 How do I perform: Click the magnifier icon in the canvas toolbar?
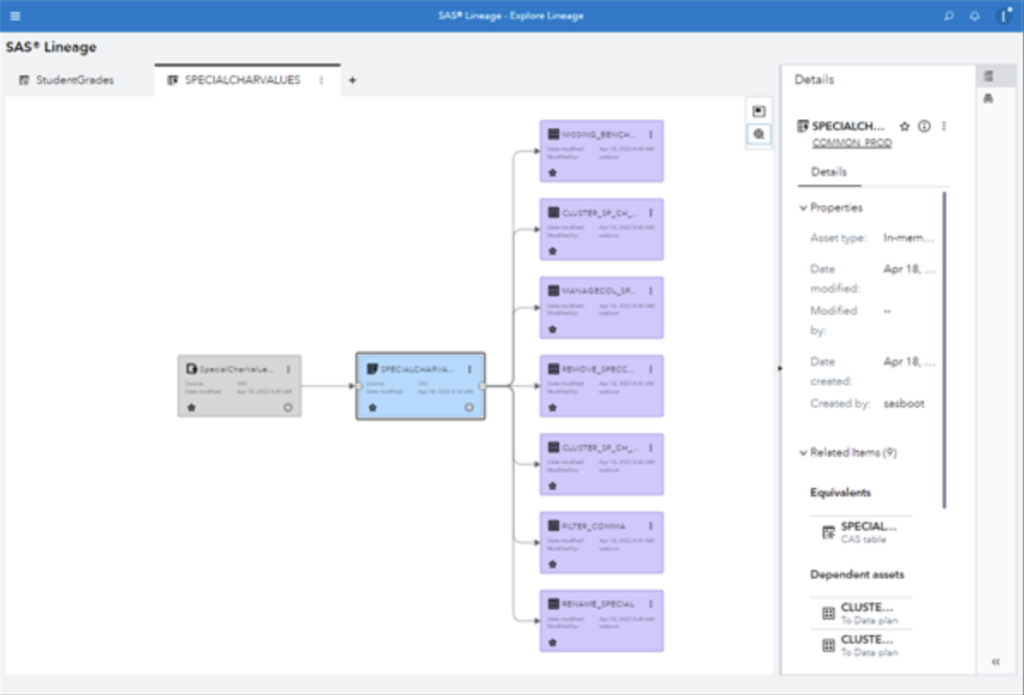[758, 134]
